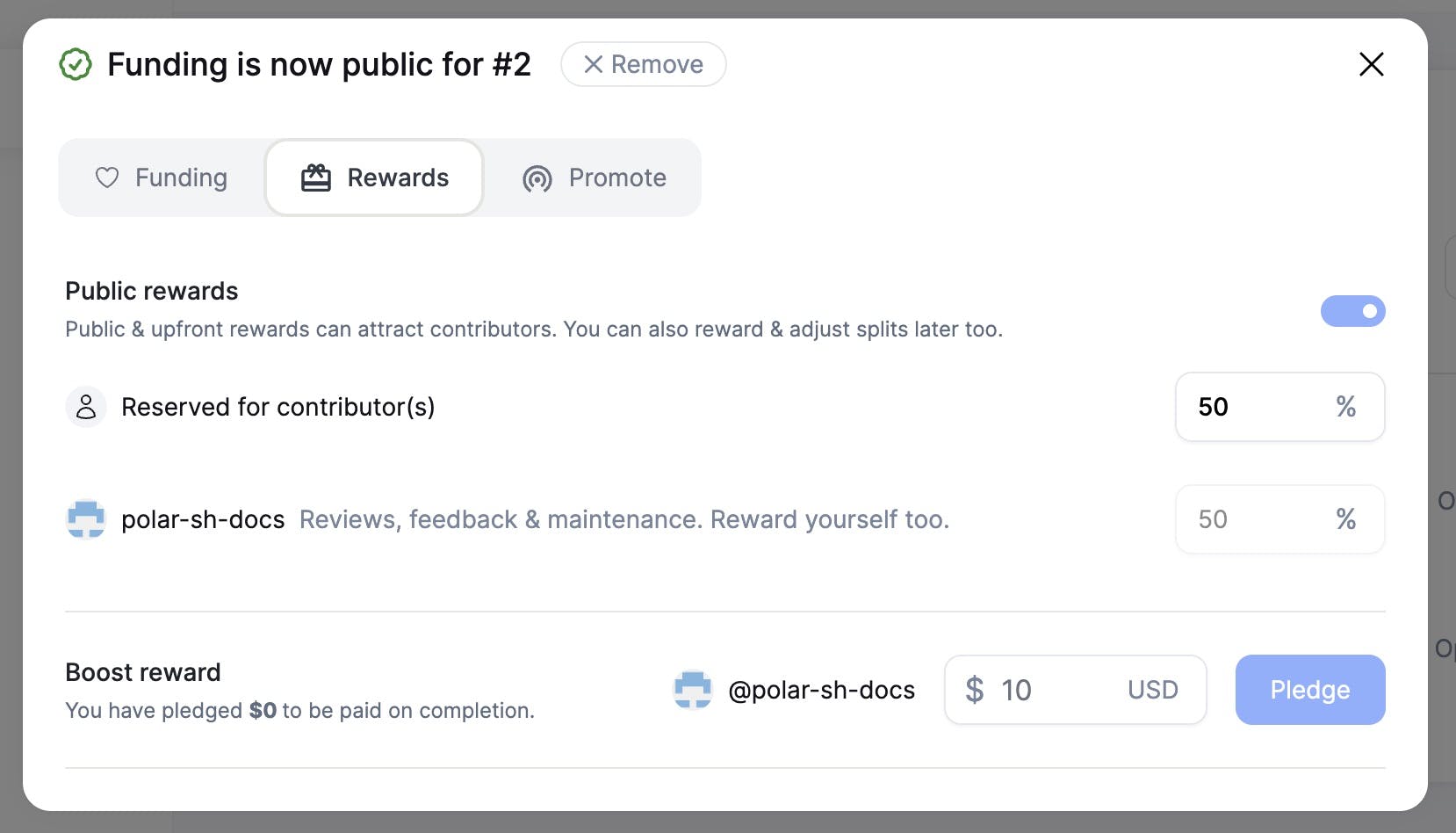Click the USD currency label
Image resolution: width=1456 pixels, height=833 pixels.
click(x=1152, y=690)
